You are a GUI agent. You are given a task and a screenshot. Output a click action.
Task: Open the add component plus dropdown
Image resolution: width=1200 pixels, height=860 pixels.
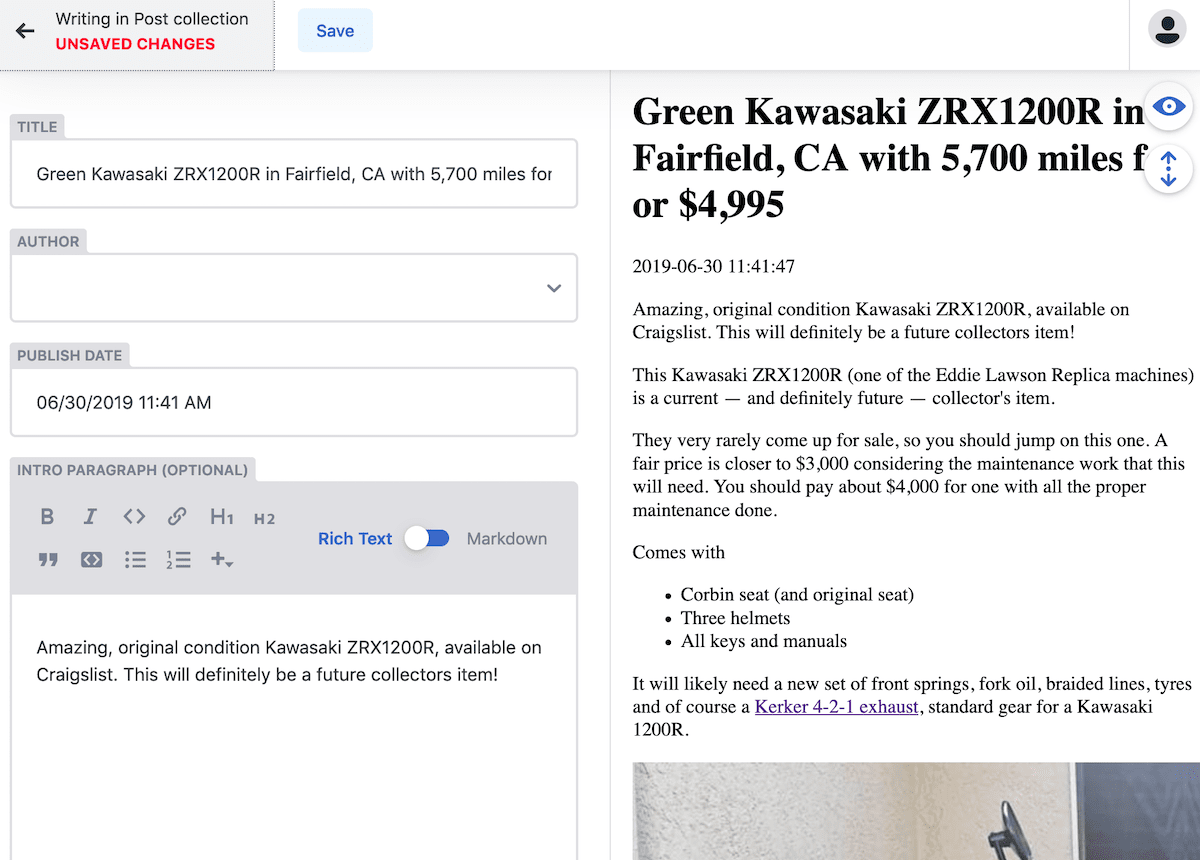click(222, 560)
